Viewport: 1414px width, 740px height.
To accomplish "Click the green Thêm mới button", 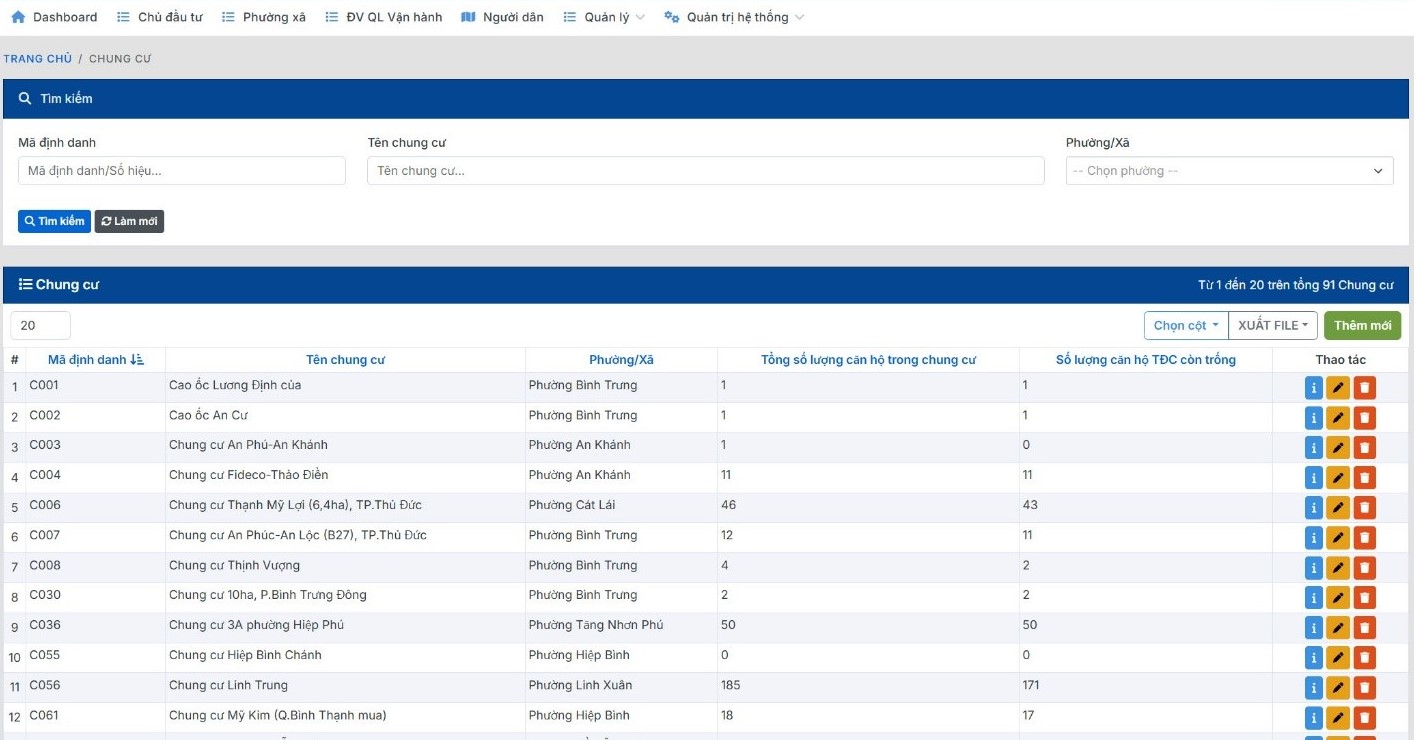I will pyautogui.click(x=1362, y=325).
